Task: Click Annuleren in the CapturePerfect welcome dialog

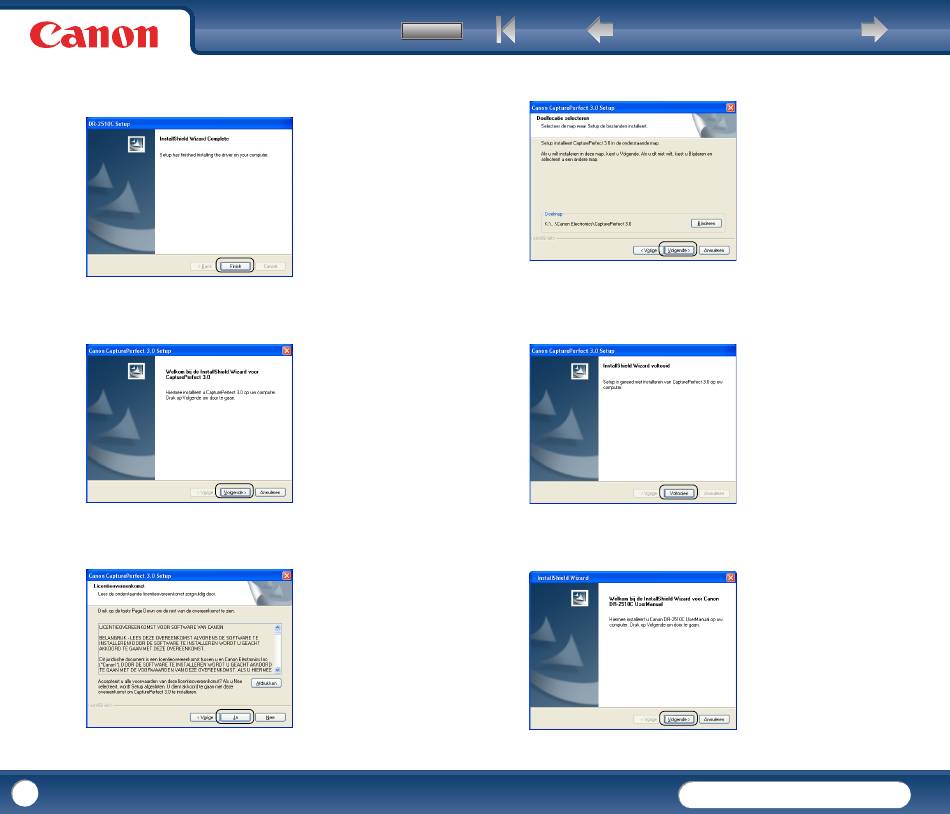Action: pyautogui.click(x=270, y=492)
